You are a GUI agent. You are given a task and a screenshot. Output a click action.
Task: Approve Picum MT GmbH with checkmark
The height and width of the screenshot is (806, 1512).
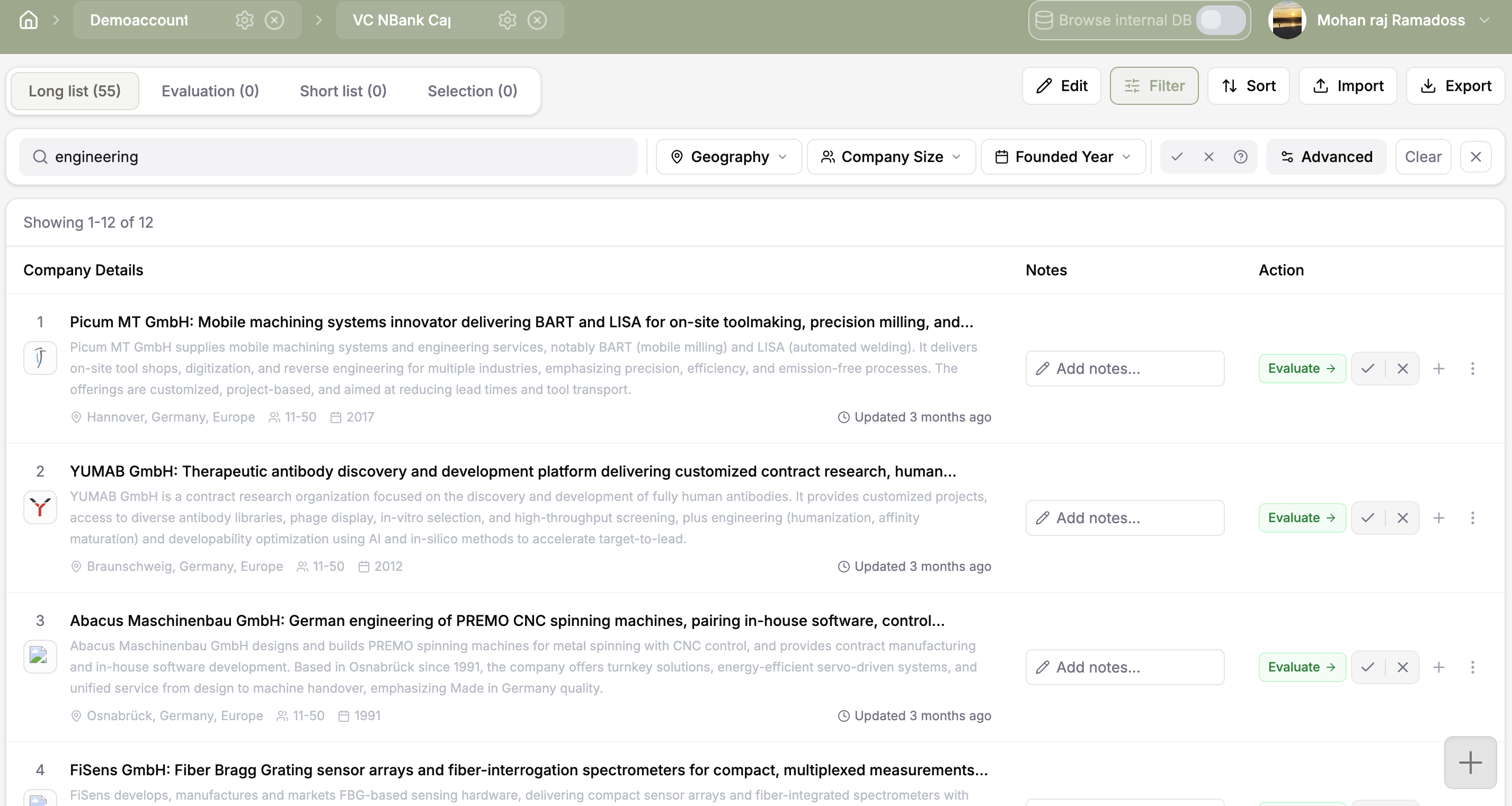click(1367, 369)
